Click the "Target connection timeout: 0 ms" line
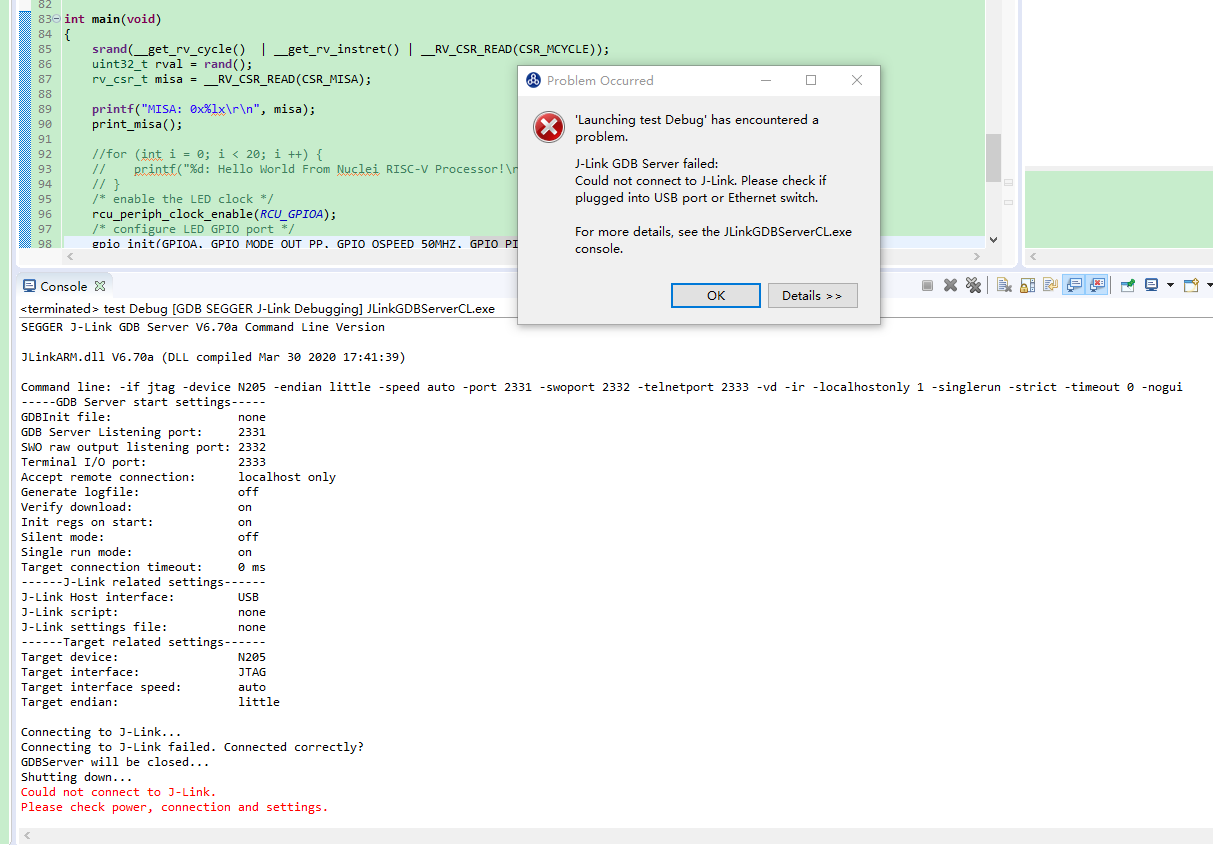 pos(143,567)
